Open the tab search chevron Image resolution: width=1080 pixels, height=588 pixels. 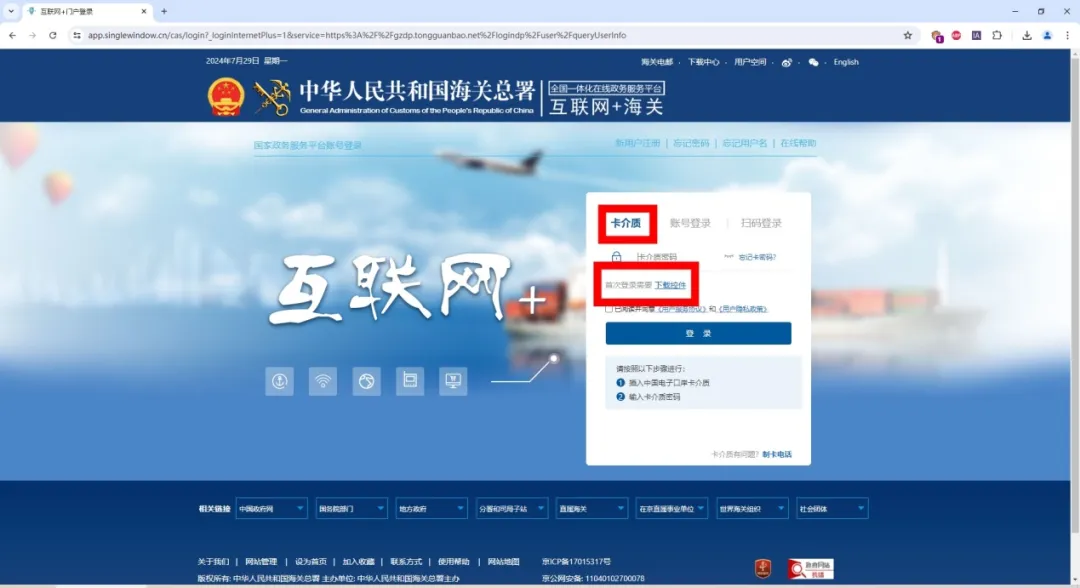[x=11, y=11]
